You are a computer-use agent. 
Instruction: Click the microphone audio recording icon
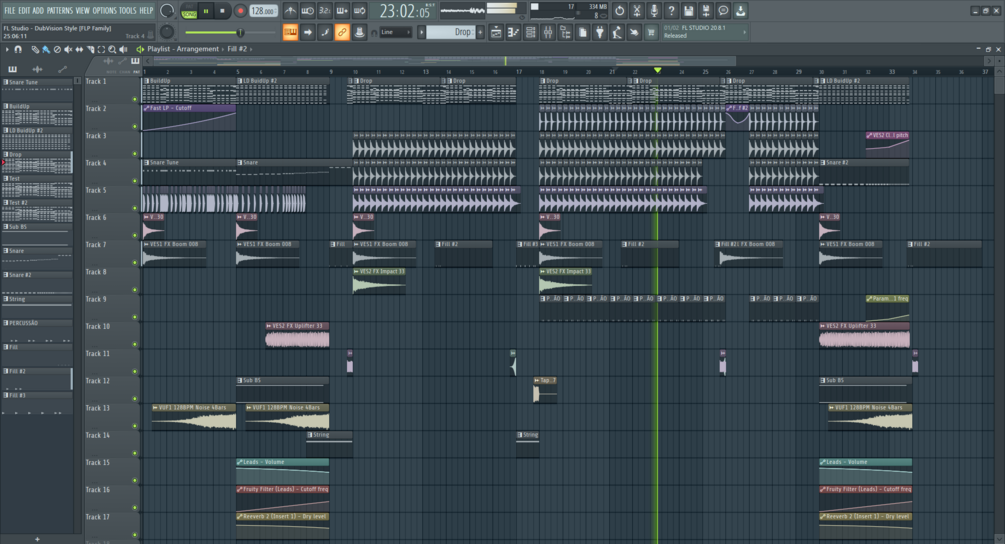[654, 11]
